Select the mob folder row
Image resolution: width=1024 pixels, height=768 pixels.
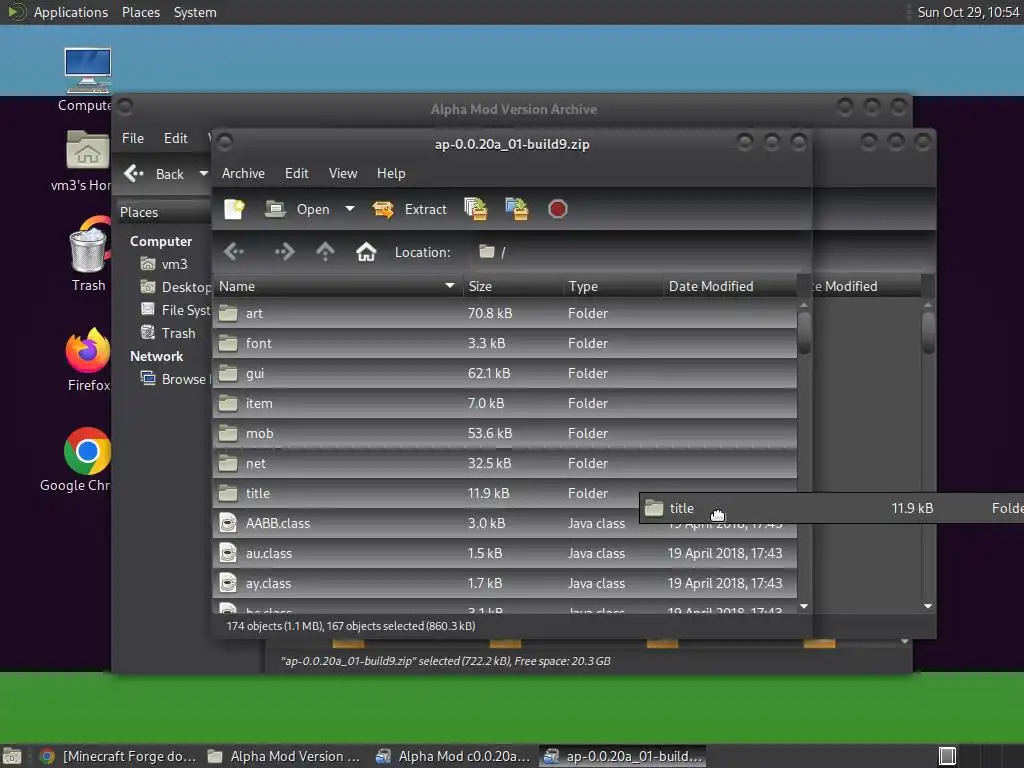coord(504,434)
